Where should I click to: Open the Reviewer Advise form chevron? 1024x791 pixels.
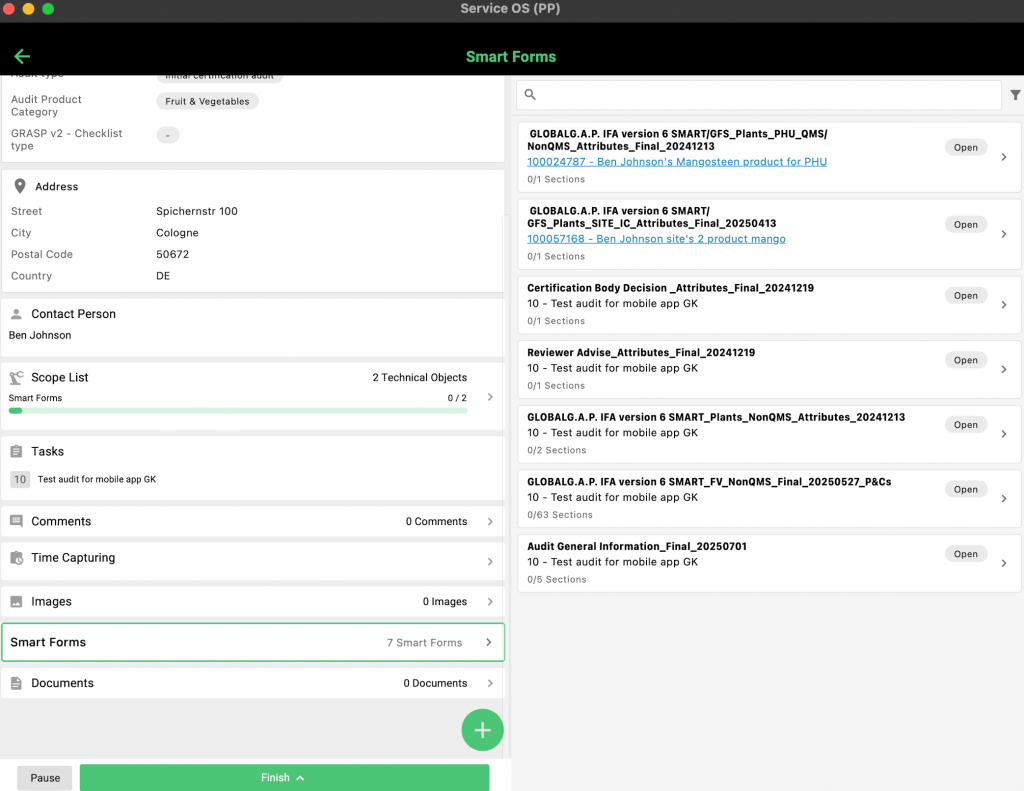tap(1004, 369)
